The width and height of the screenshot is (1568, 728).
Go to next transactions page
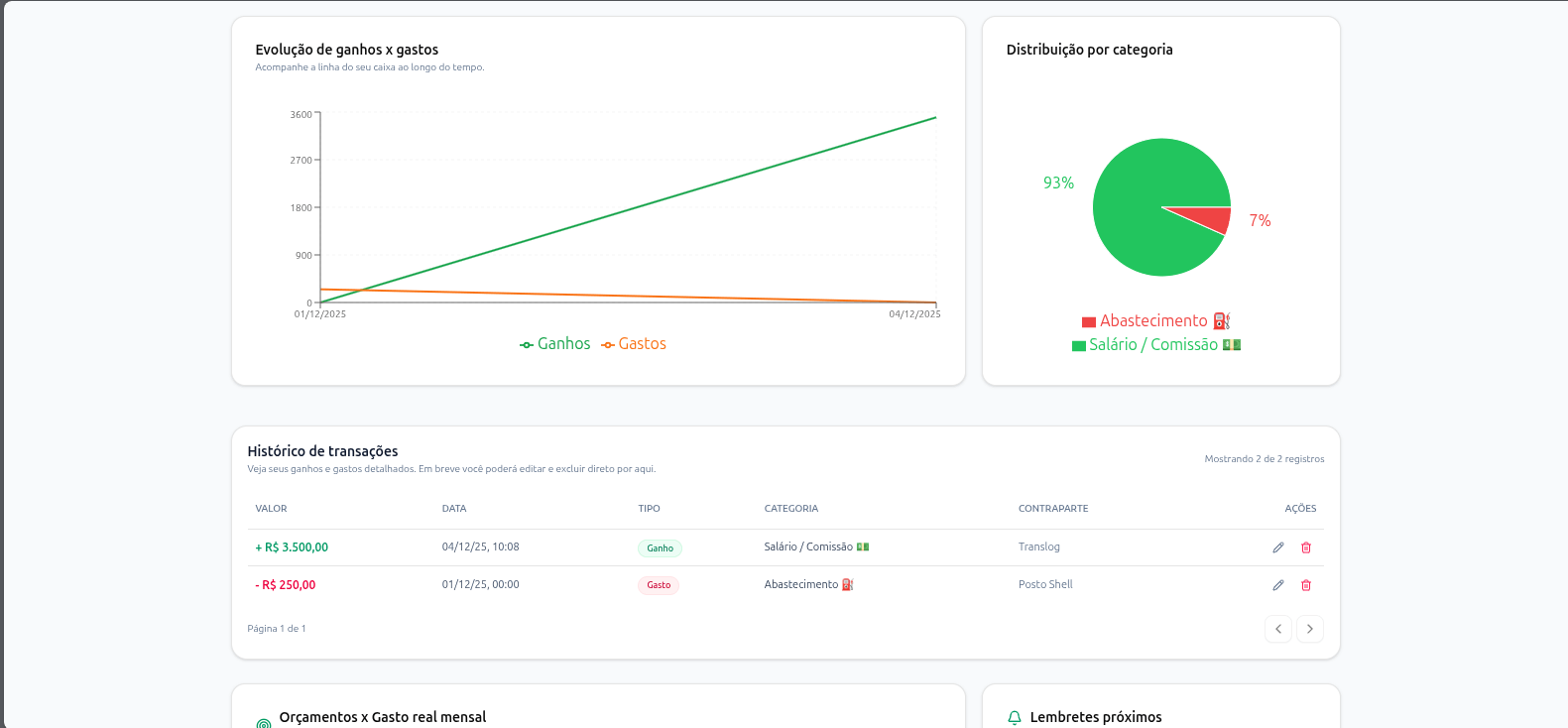[1310, 629]
